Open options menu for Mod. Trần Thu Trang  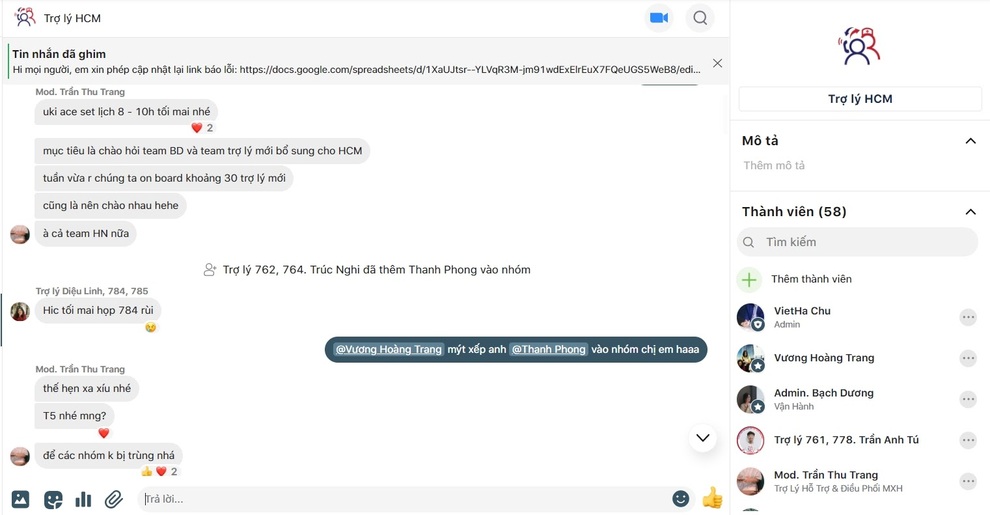point(967,481)
